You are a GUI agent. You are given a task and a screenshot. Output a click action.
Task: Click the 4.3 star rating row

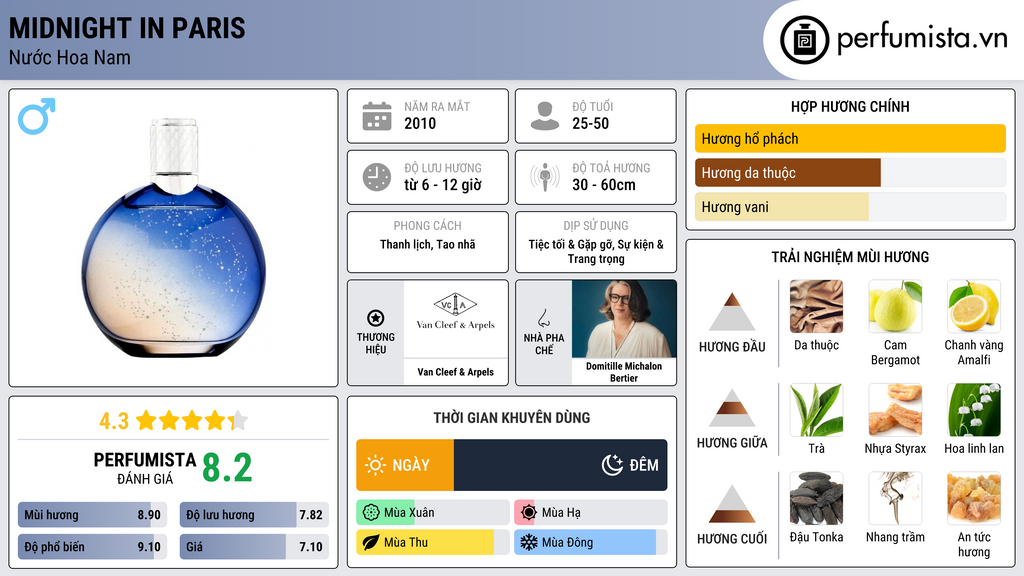tap(174, 421)
